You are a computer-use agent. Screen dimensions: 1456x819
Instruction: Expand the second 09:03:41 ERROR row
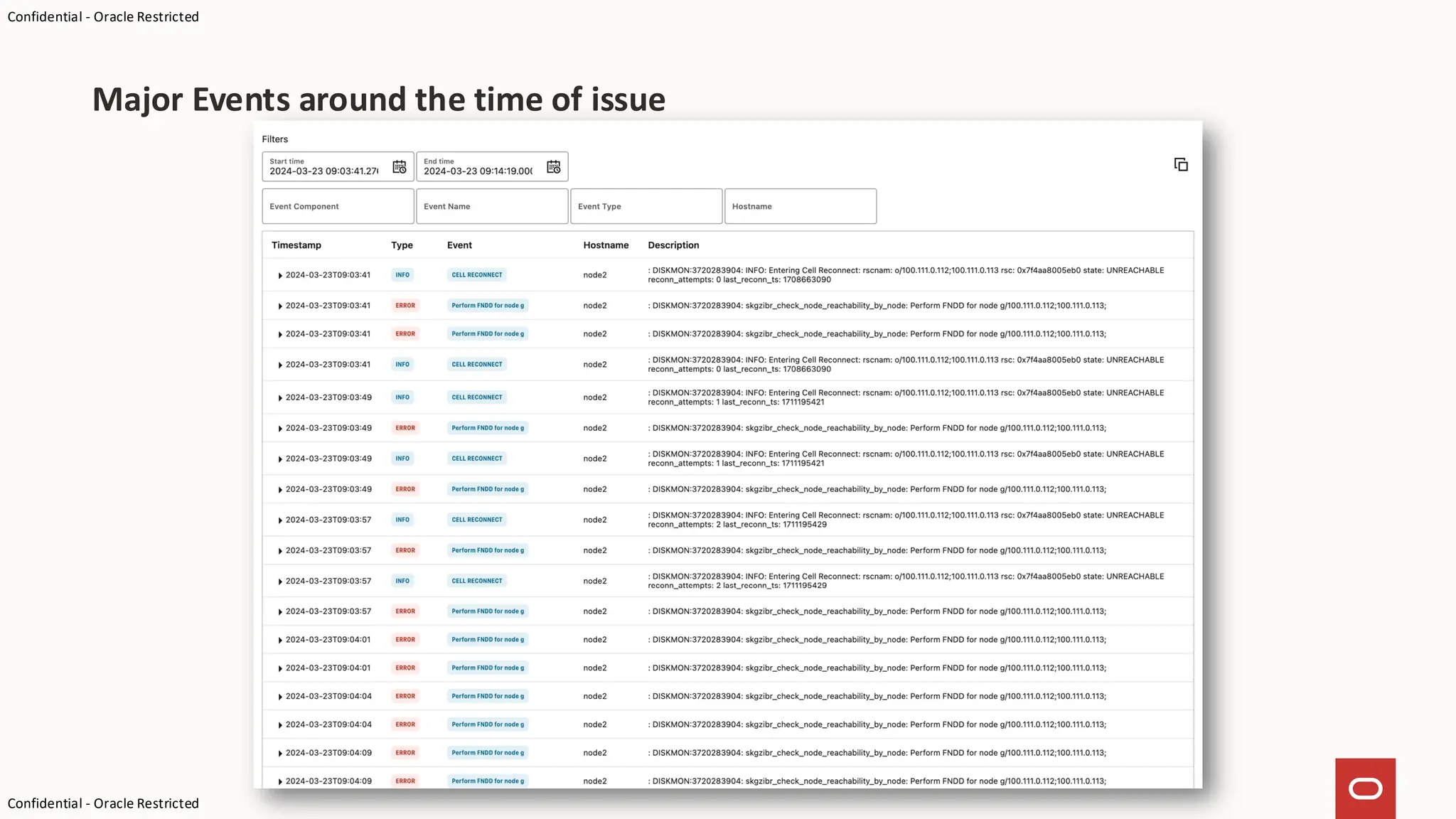point(280,334)
